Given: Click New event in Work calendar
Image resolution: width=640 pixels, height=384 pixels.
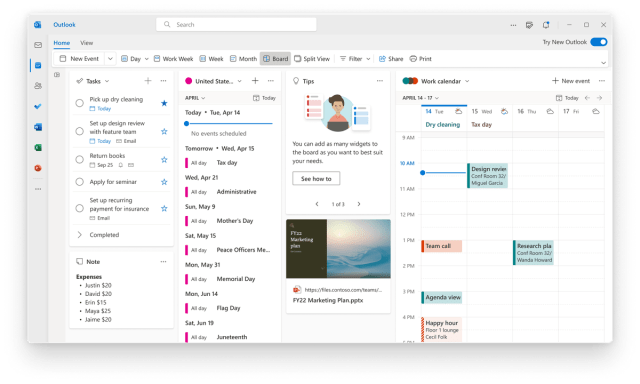Looking at the screenshot, I should tap(571, 81).
